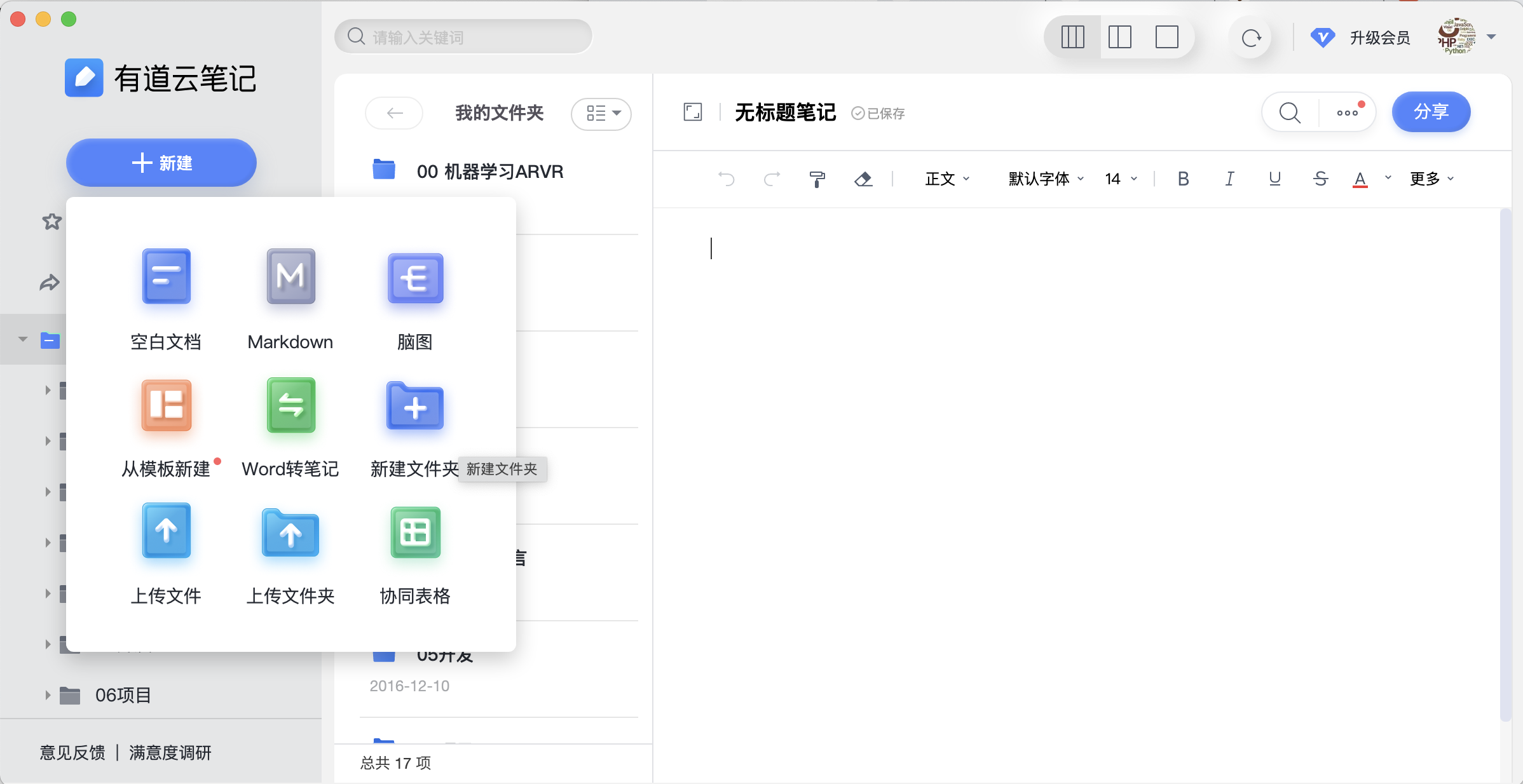Go back with the arrow button
1523x784 pixels.
pos(394,113)
